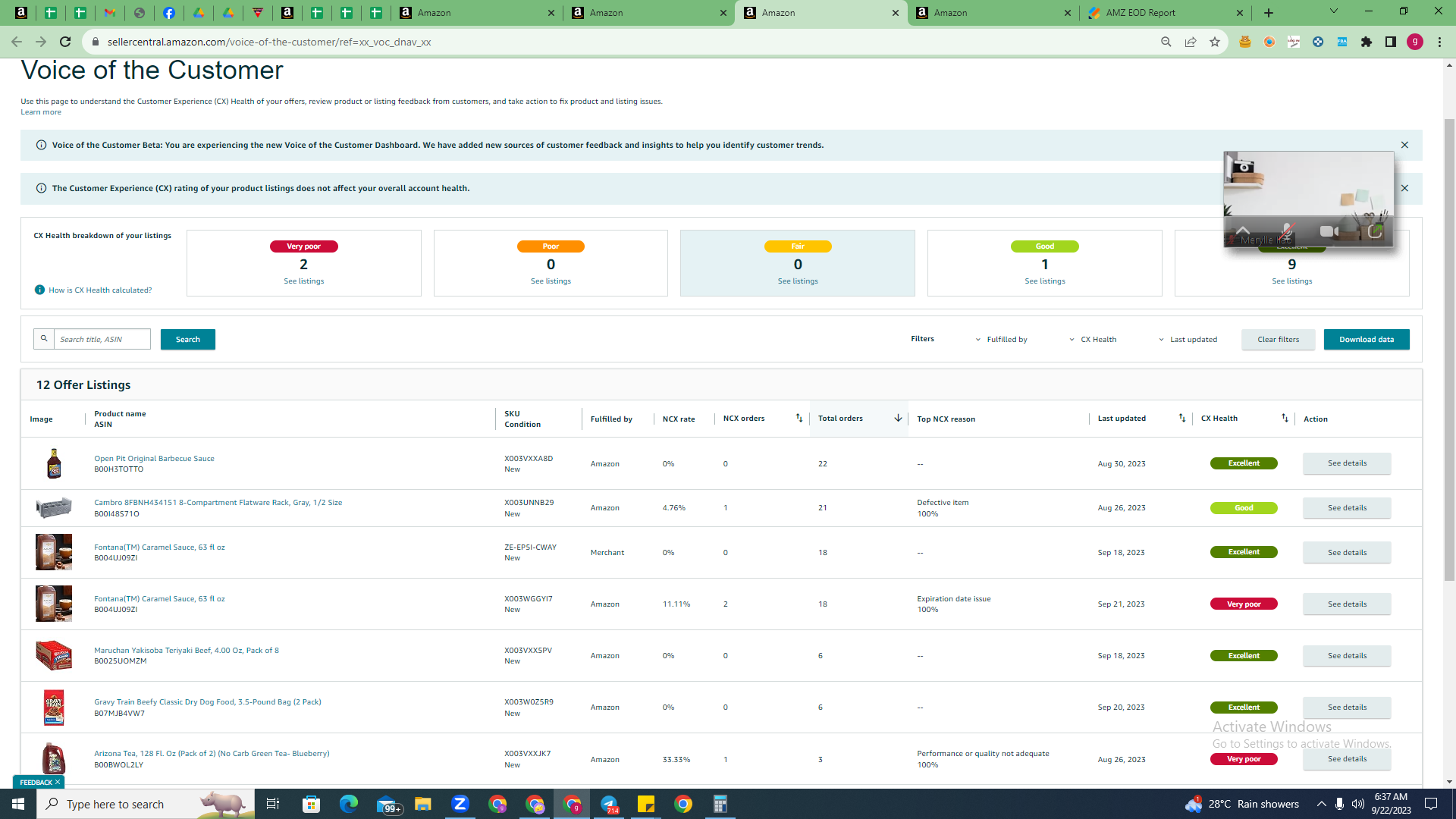Go back using the browser back arrow
Image resolution: width=1456 pixels, height=819 pixels.
coord(17,42)
